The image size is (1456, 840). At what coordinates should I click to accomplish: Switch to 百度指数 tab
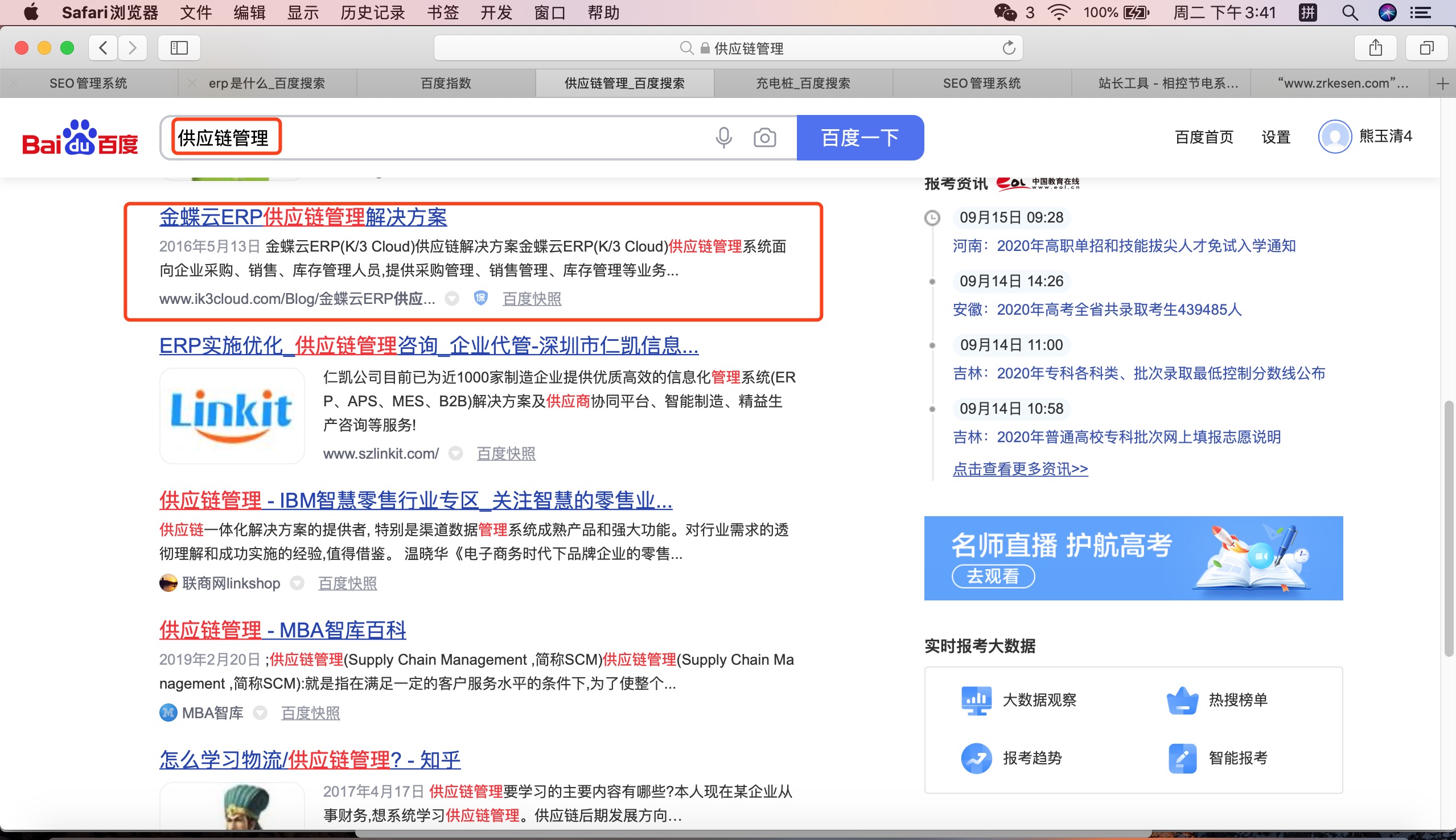(446, 84)
